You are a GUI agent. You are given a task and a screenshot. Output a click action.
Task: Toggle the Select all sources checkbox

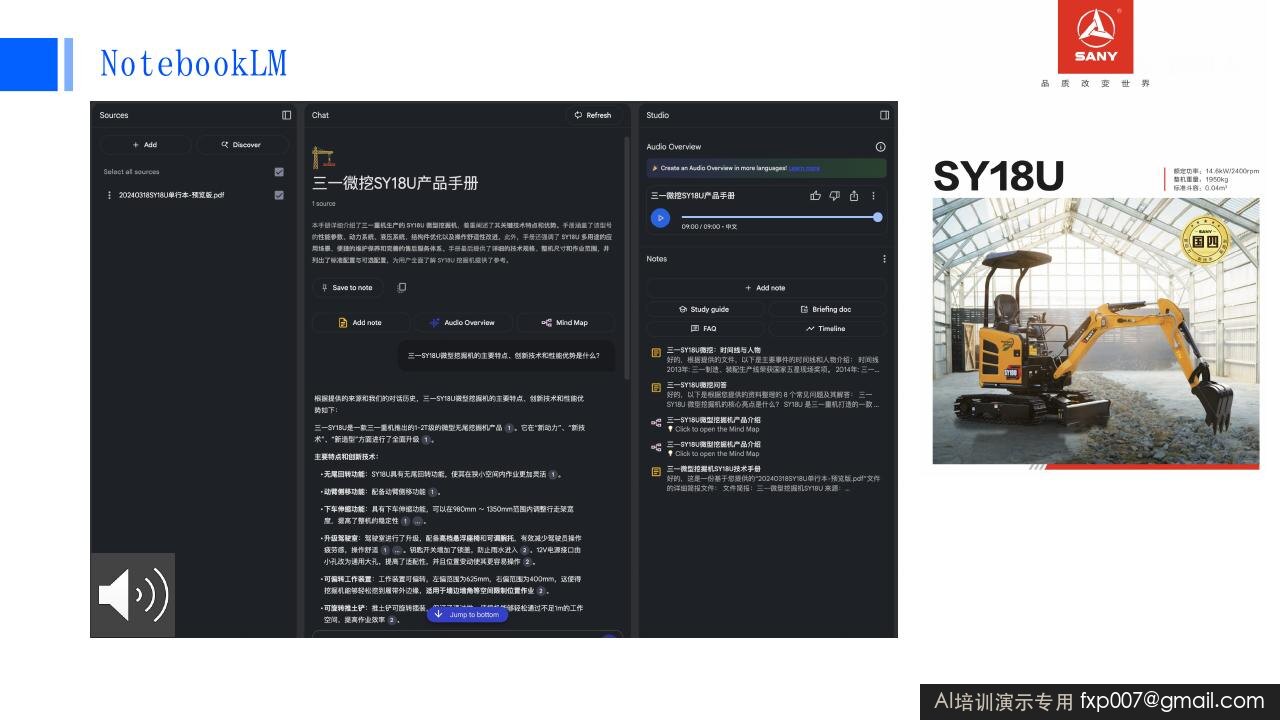pos(279,172)
